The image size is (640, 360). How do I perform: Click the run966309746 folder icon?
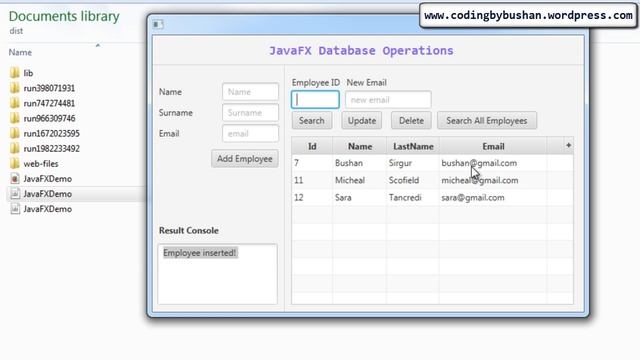pyautogui.click(x=15, y=118)
